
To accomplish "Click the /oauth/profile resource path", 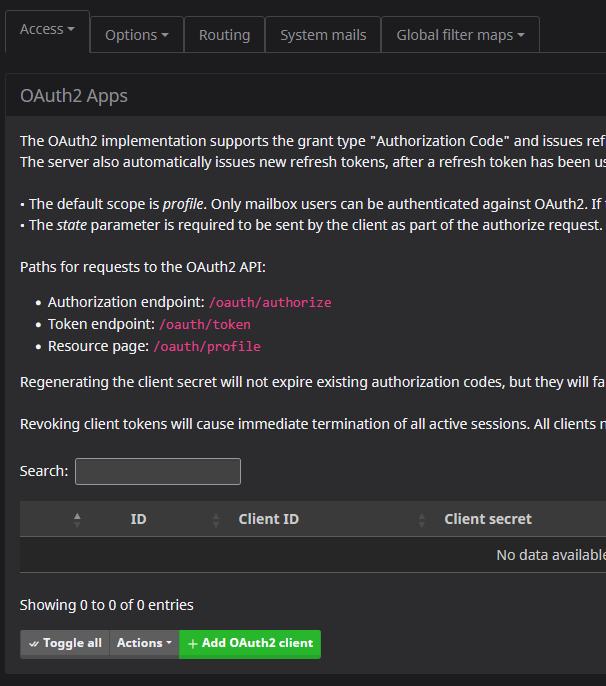I will click(x=206, y=346).
